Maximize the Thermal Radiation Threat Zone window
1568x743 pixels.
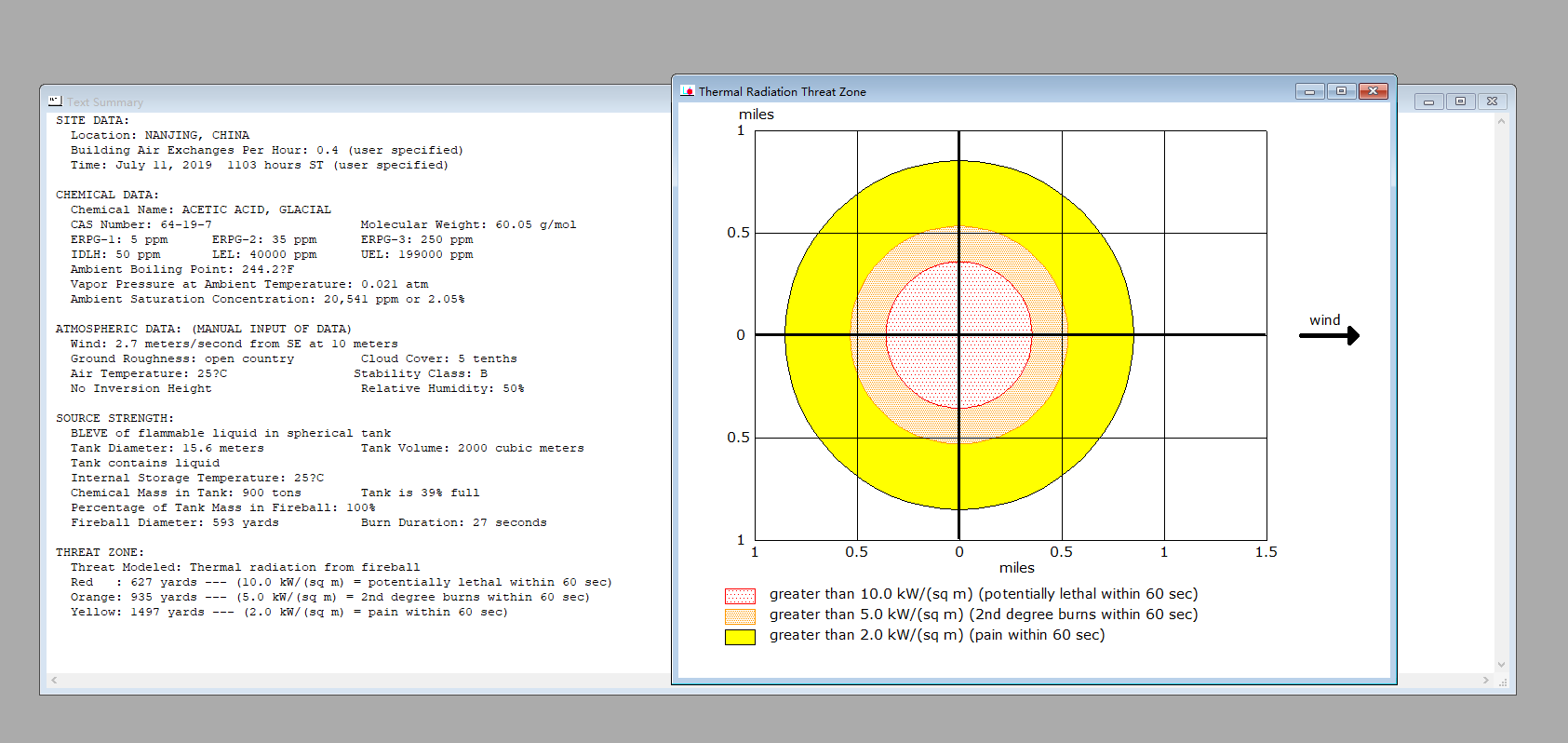pos(1341,91)
